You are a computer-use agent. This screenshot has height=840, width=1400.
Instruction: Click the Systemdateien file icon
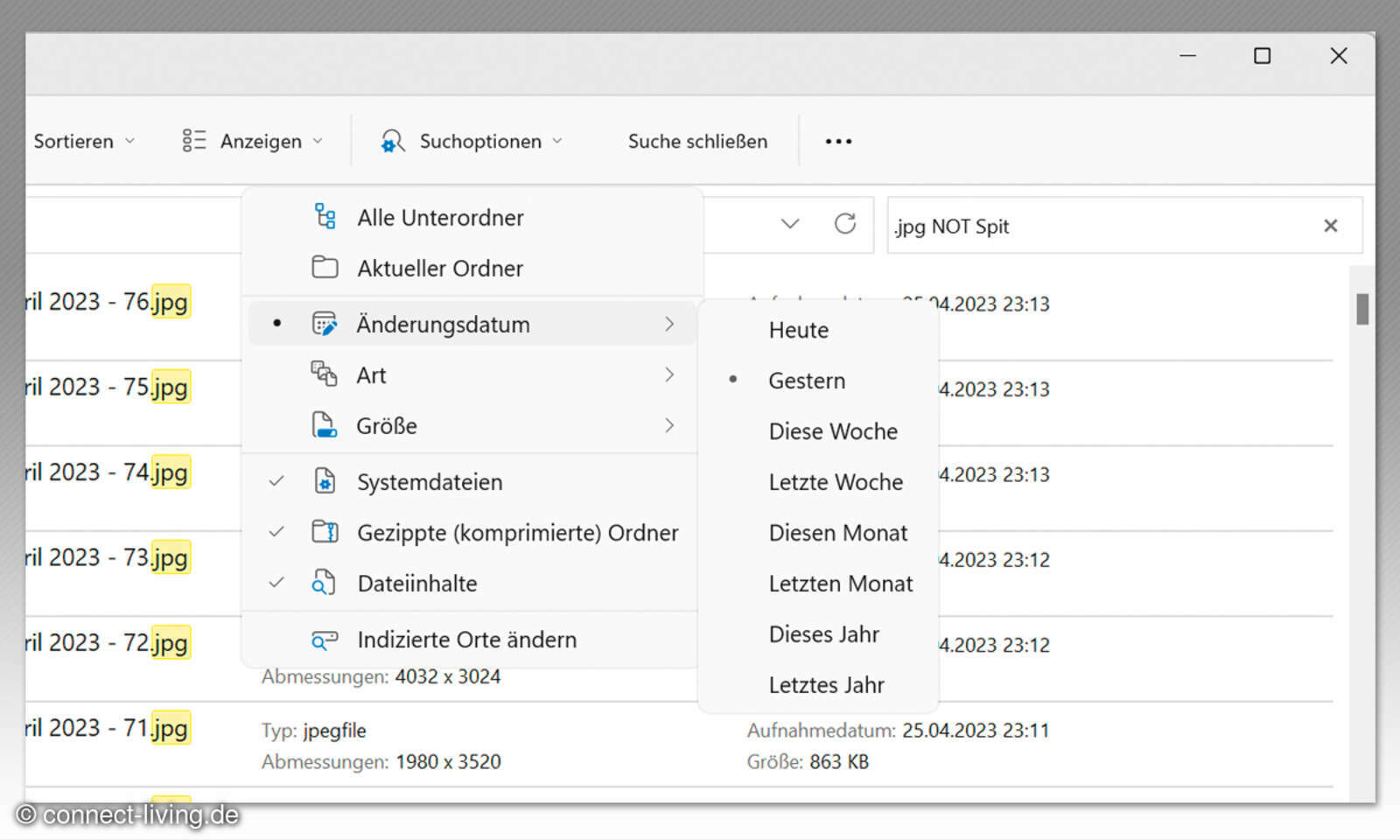pyautogui.click(x=325, y=481)
